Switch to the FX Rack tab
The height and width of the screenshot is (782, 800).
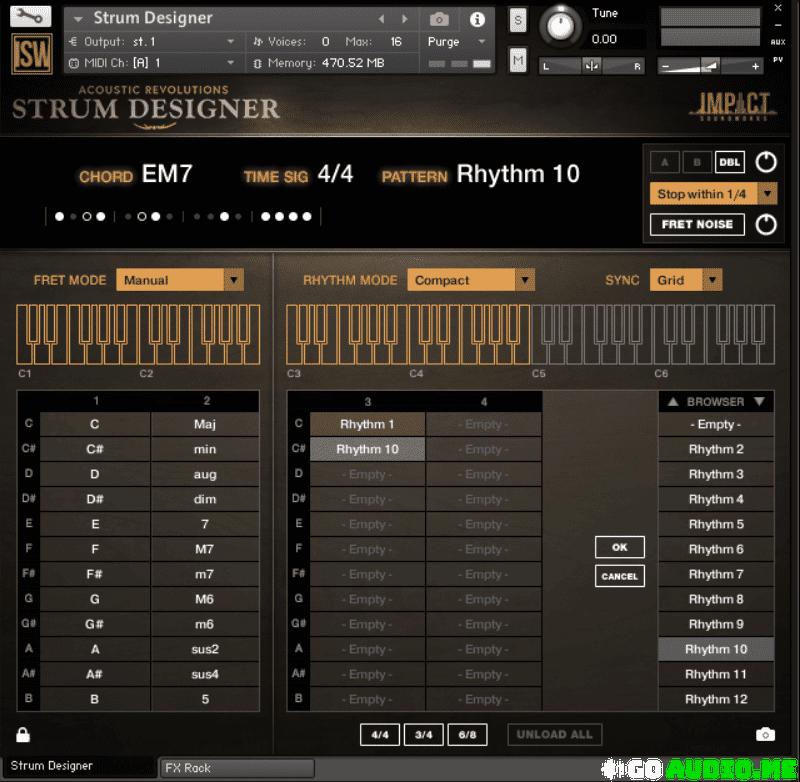pos(189,768)
